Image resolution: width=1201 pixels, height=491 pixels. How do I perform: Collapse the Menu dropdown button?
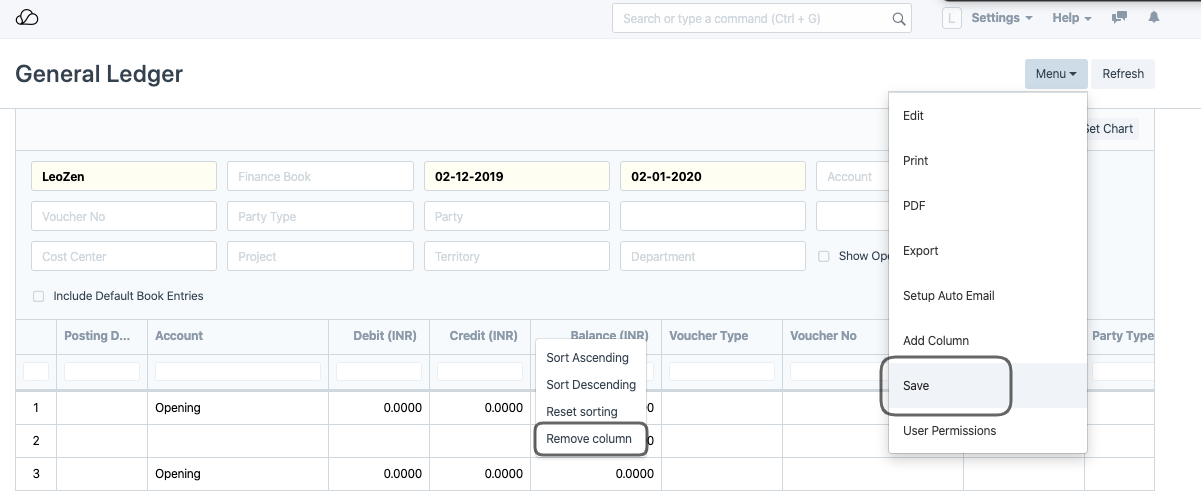[x=1055, y=74]
